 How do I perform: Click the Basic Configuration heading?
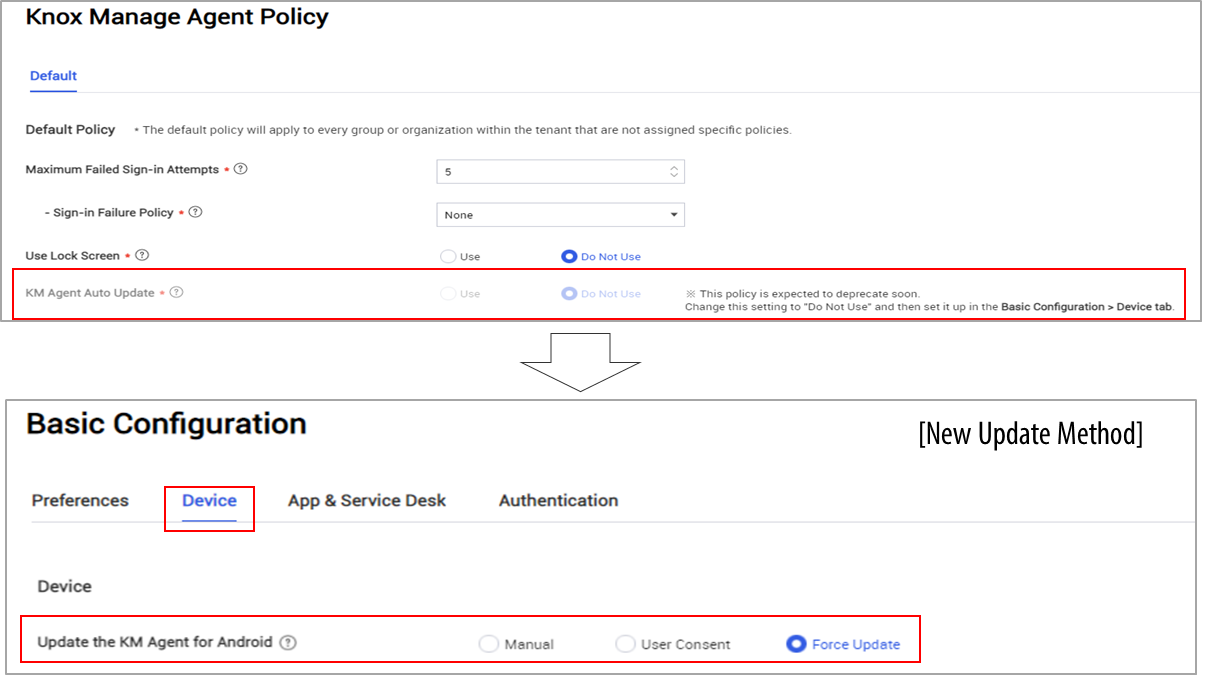[166, 424]
